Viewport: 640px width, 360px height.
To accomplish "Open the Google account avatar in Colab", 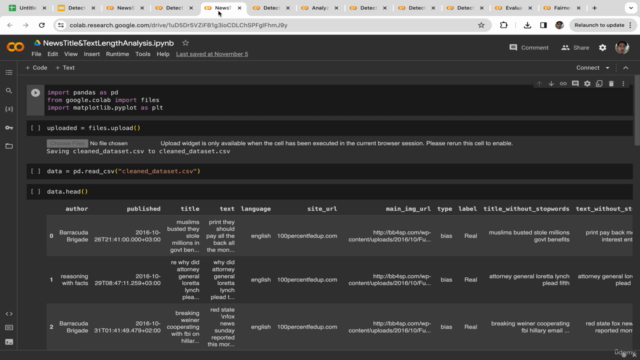I will click(x=622, y=48).
